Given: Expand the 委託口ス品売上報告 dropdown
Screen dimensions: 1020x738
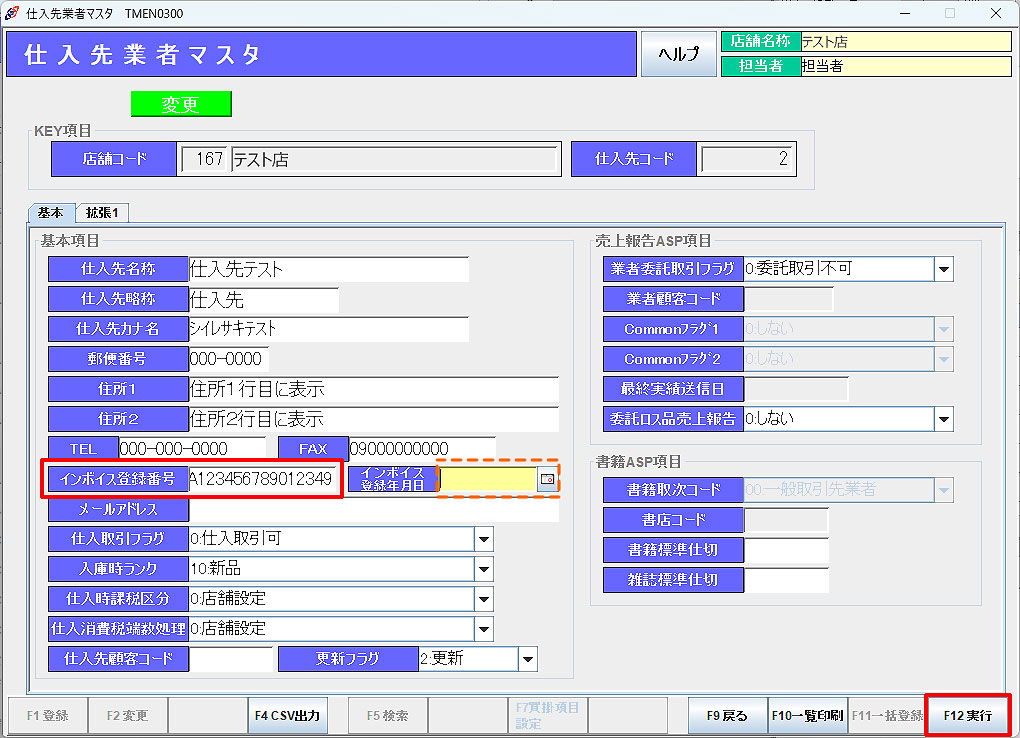Looking at the screenshot, I should (x=943, y=419).
